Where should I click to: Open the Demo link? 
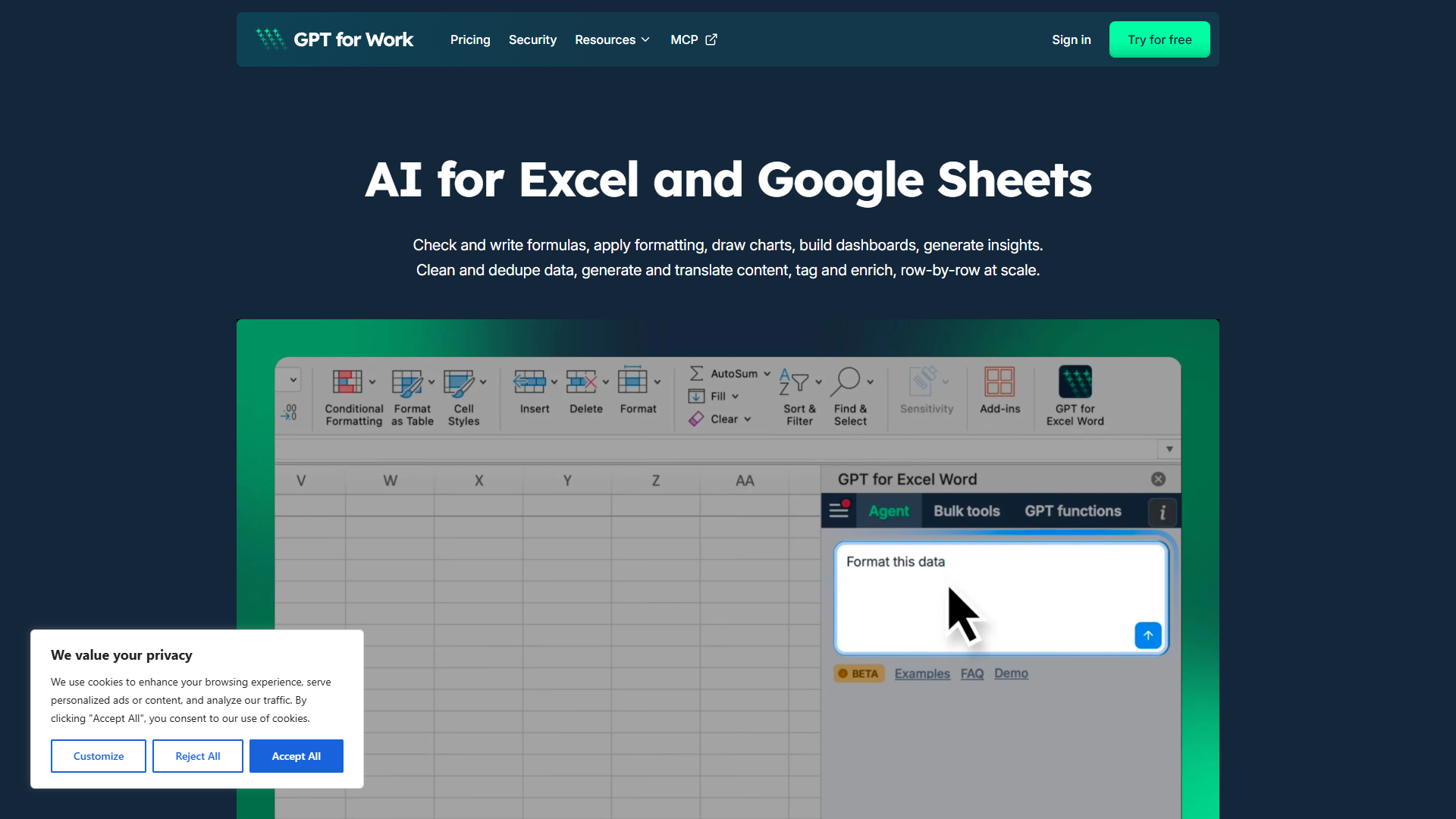pos(1011,673)
